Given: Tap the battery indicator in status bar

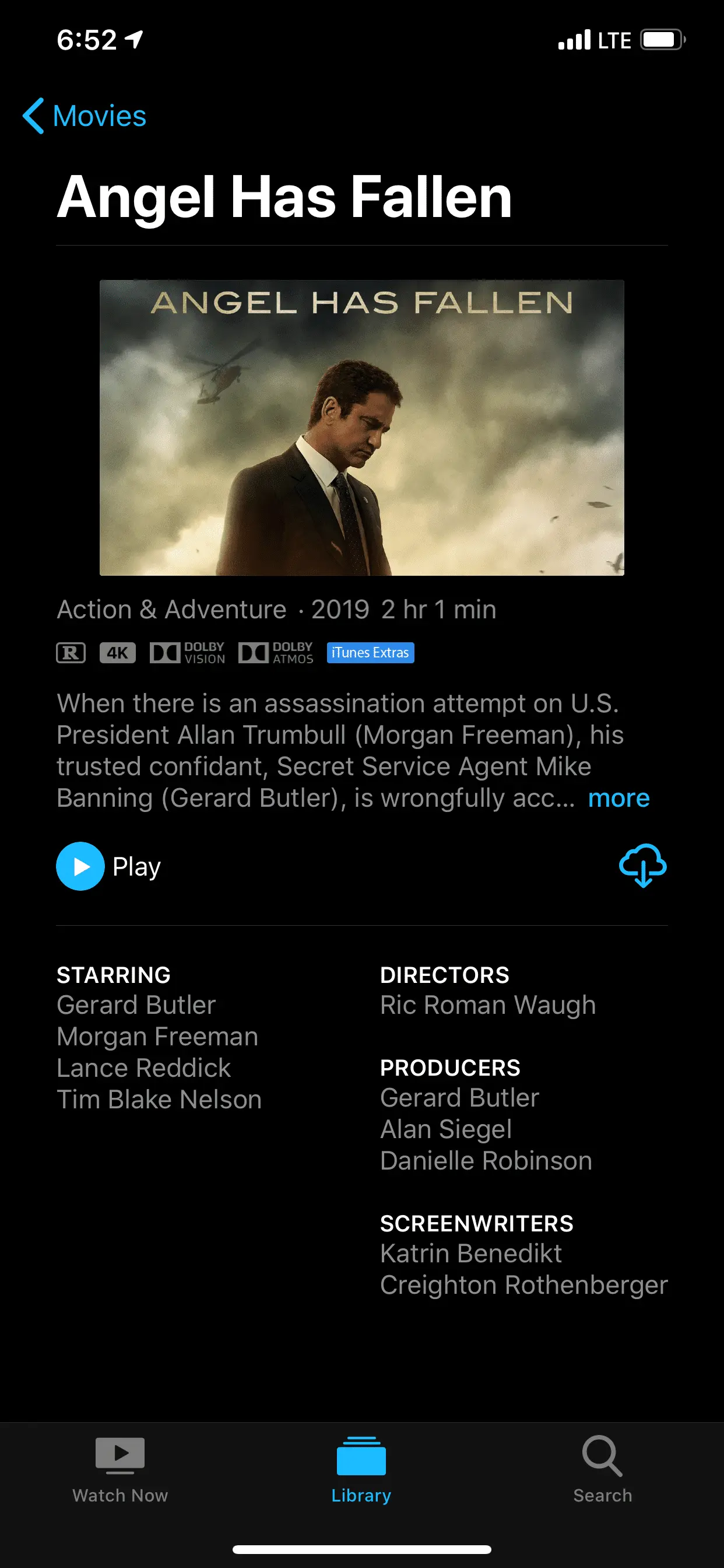Looking at the screenshot, I should 663,40.
